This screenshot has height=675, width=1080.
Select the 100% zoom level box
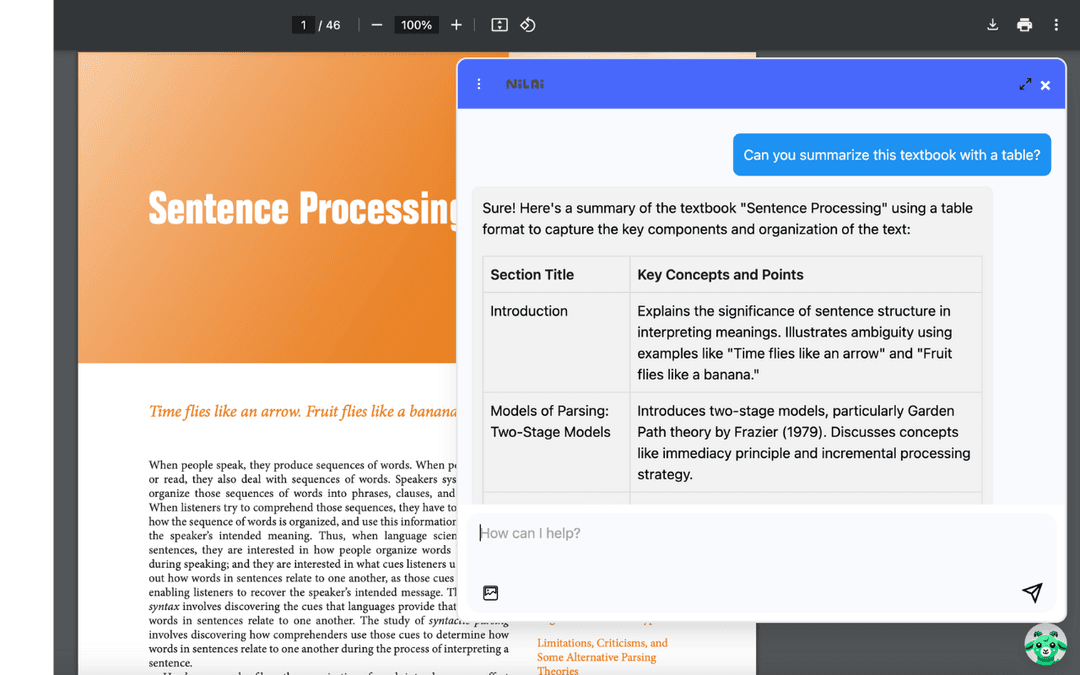coord(416,25)
